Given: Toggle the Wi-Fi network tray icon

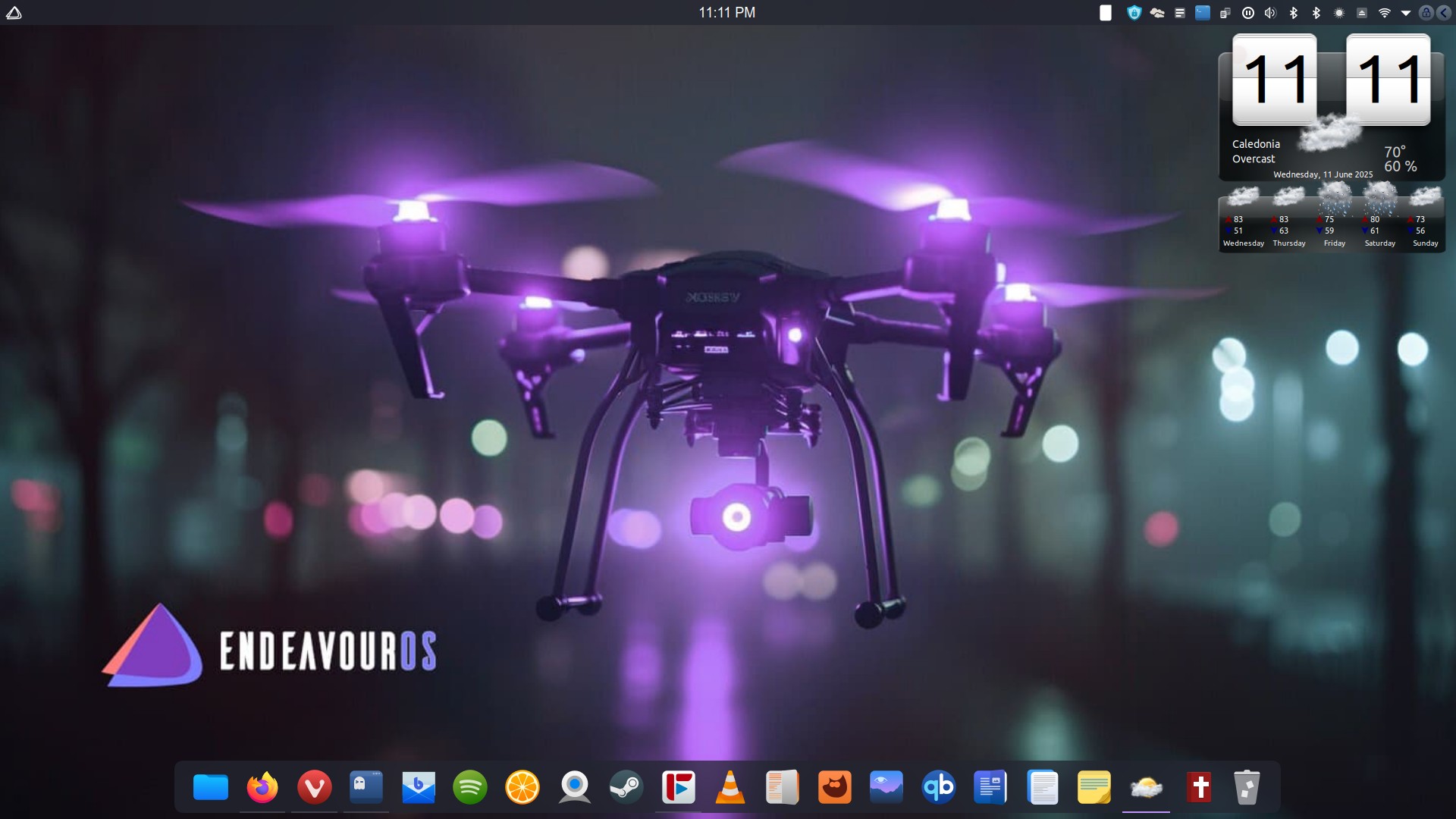Looking at the screenshot, I should (1384, 13).
